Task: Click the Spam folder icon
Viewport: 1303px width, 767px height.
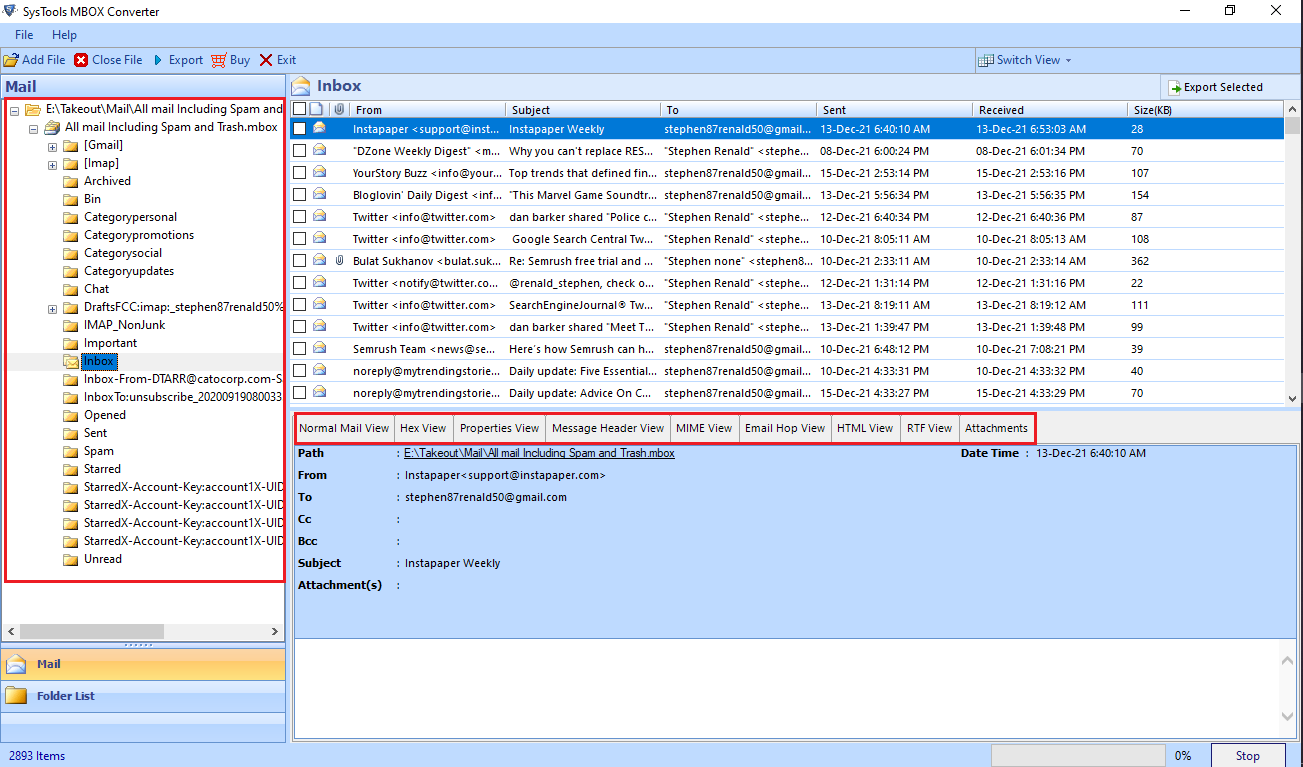Action: [x=71, y=452]
